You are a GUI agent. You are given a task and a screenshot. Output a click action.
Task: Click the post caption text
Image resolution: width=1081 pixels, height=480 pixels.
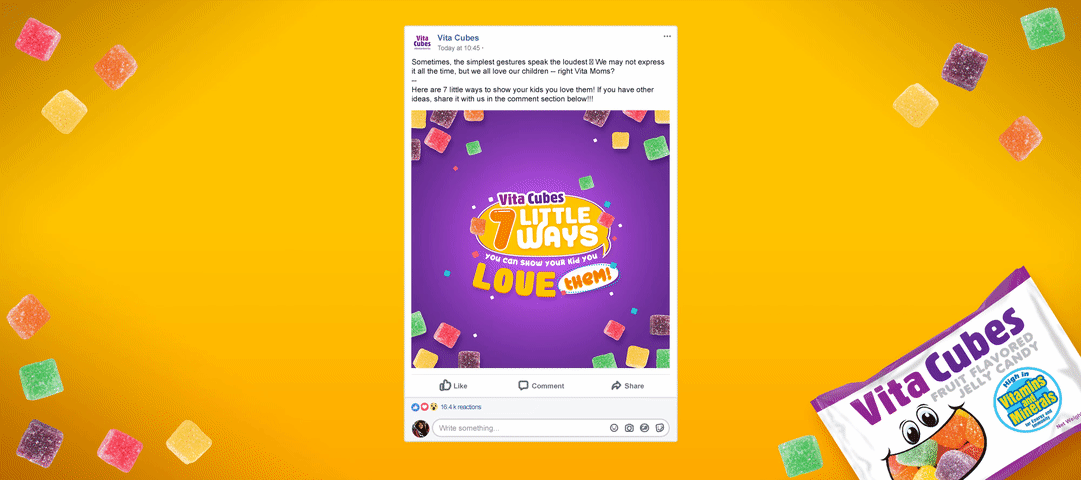coord(538,81)
